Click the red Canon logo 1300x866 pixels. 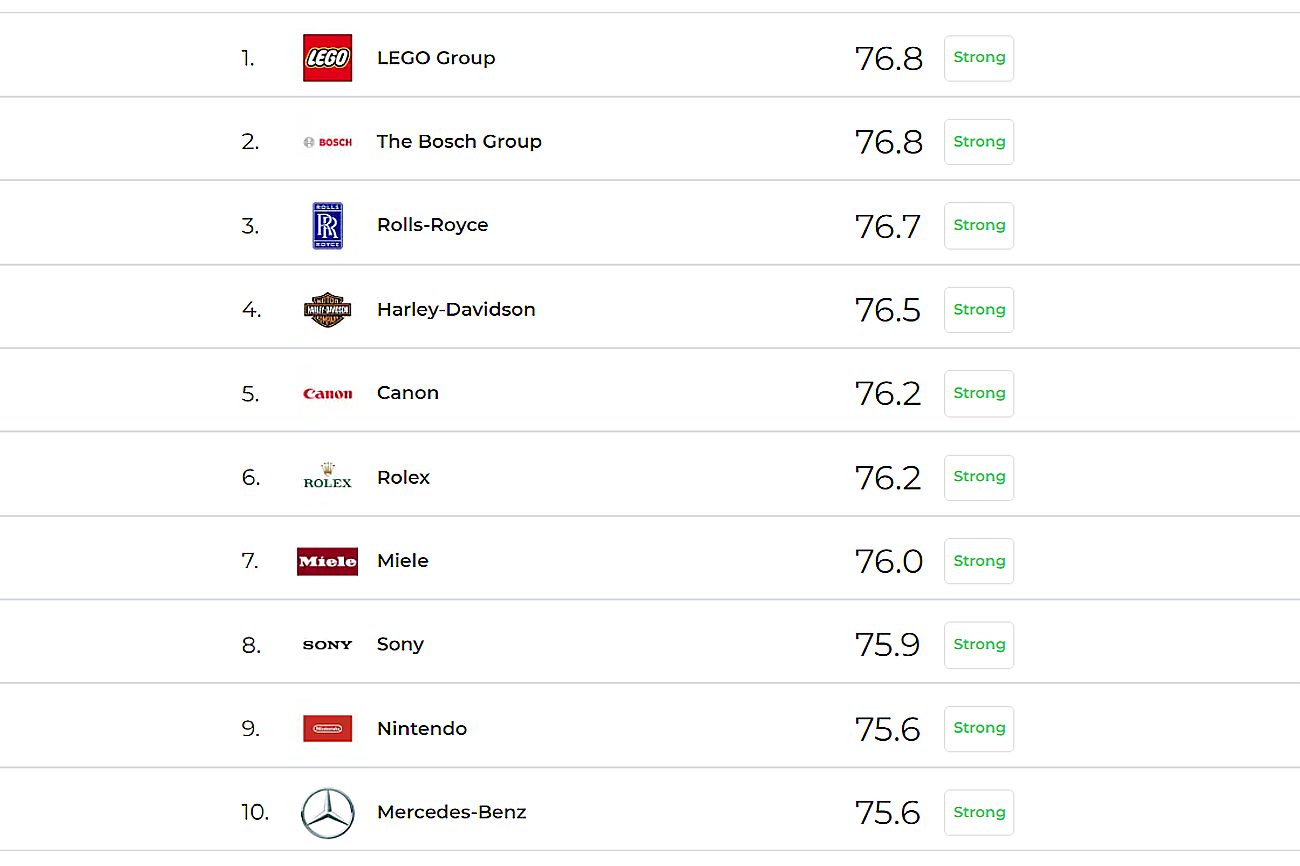327,394
